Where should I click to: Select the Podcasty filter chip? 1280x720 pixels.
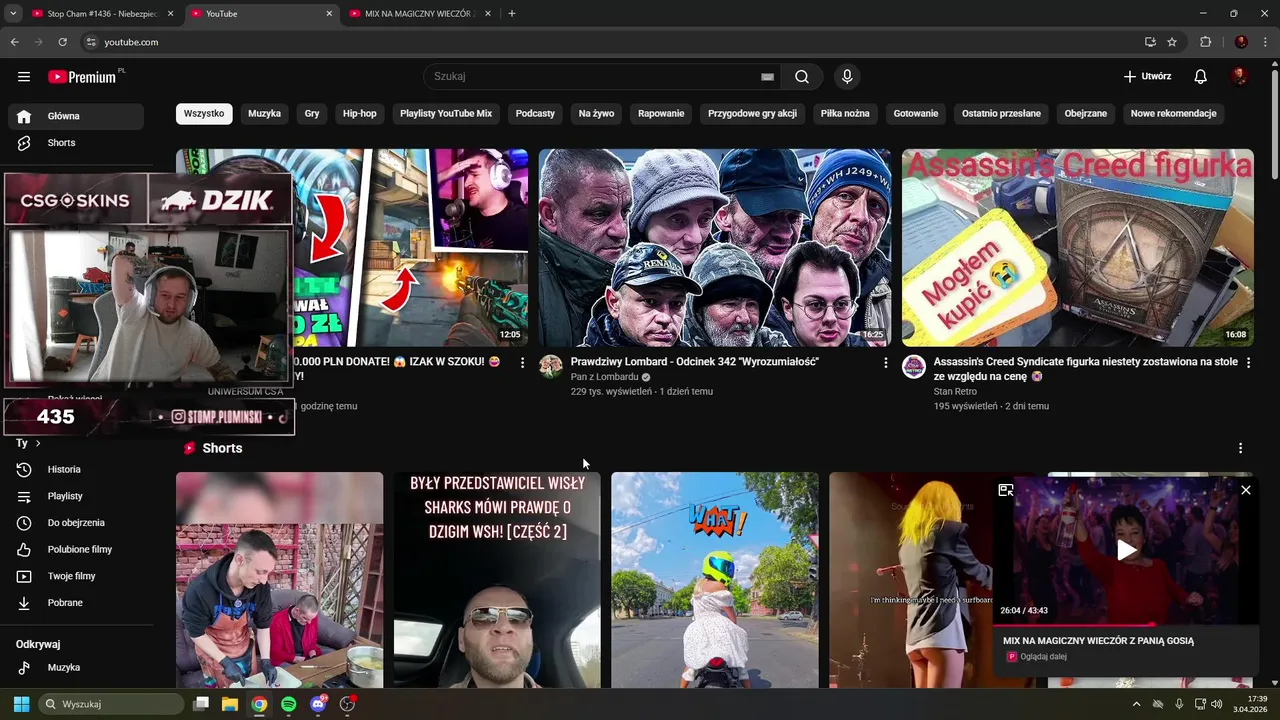(x=535, y=114)
